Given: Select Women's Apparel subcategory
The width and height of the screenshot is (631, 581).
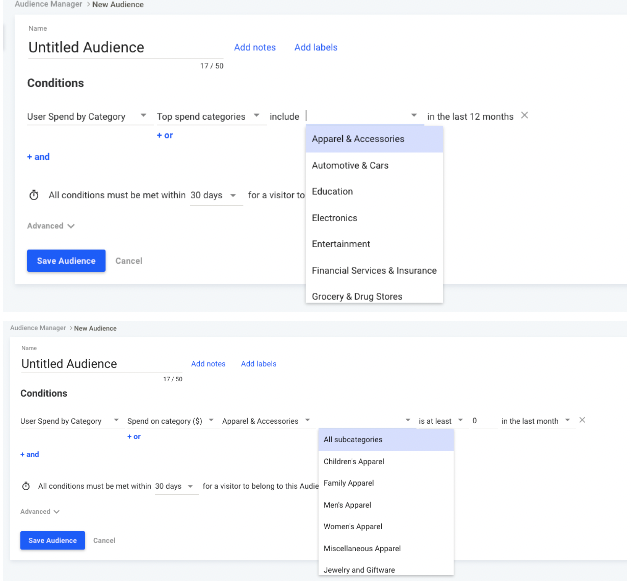Looking at the screenshot, I should [x=386, y=526].
